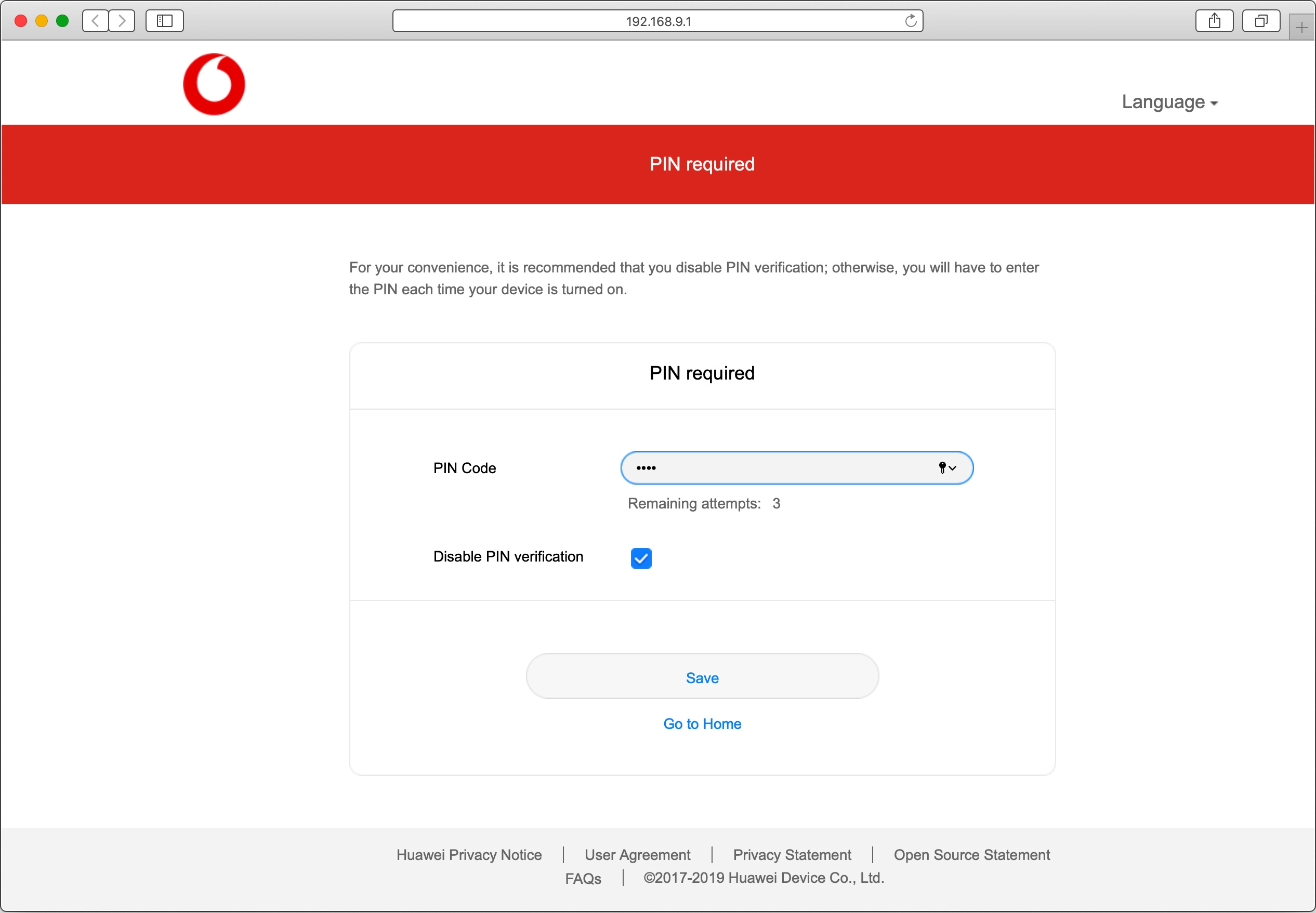Show all tabs overview icon
The width and height of the screenshot is (1316, 913).
[x=1260, y=21]
